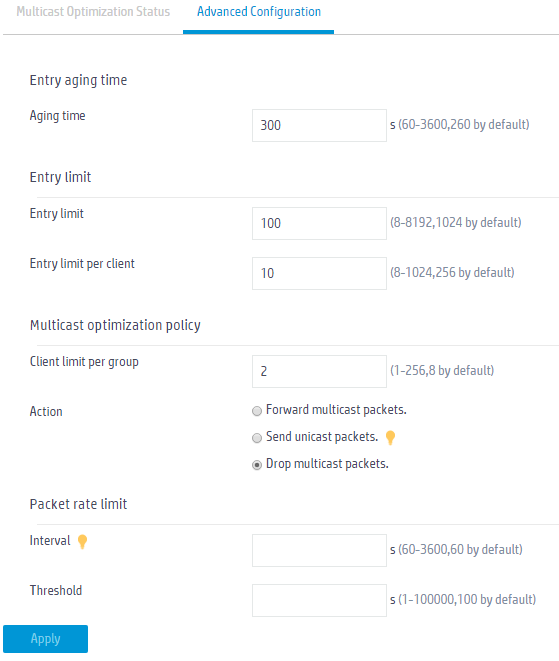Click the Aging time field label

[57, 116]
